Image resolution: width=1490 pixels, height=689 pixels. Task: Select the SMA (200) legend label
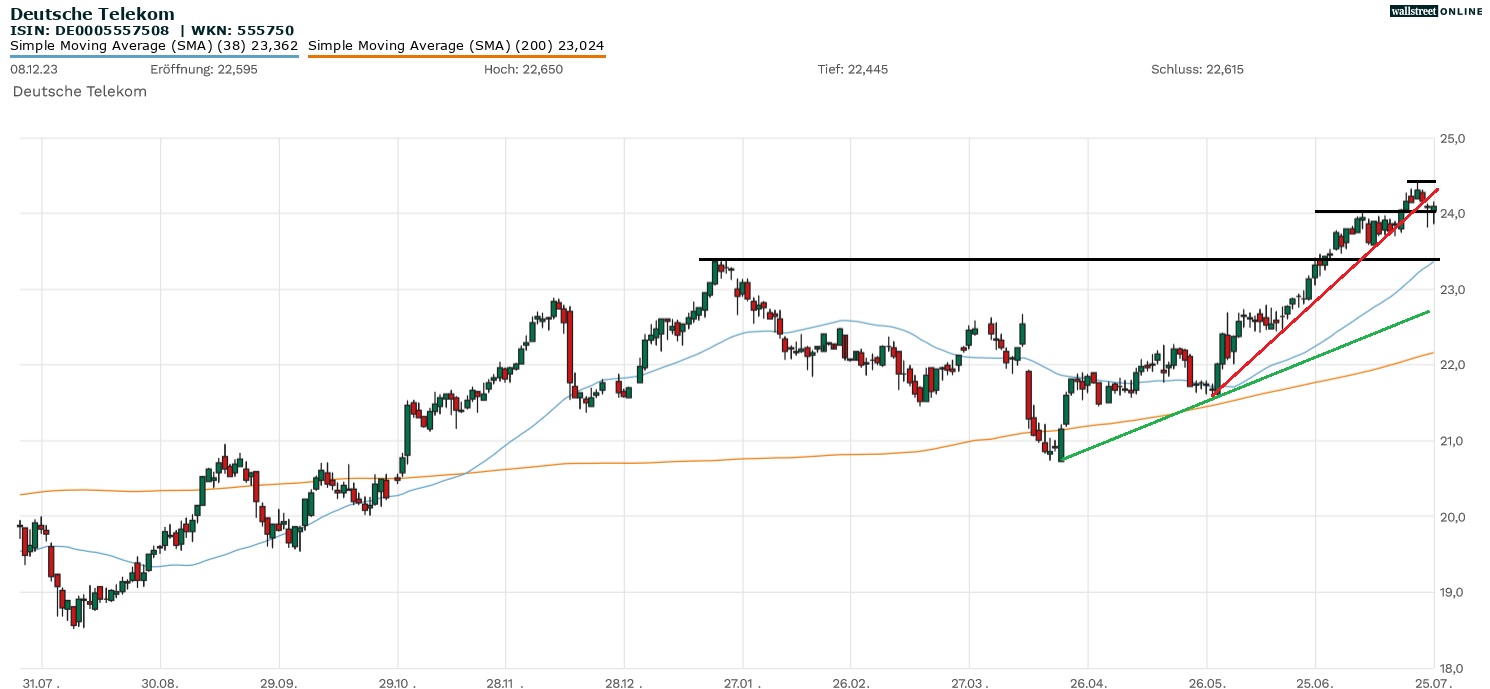coord(456,45)
